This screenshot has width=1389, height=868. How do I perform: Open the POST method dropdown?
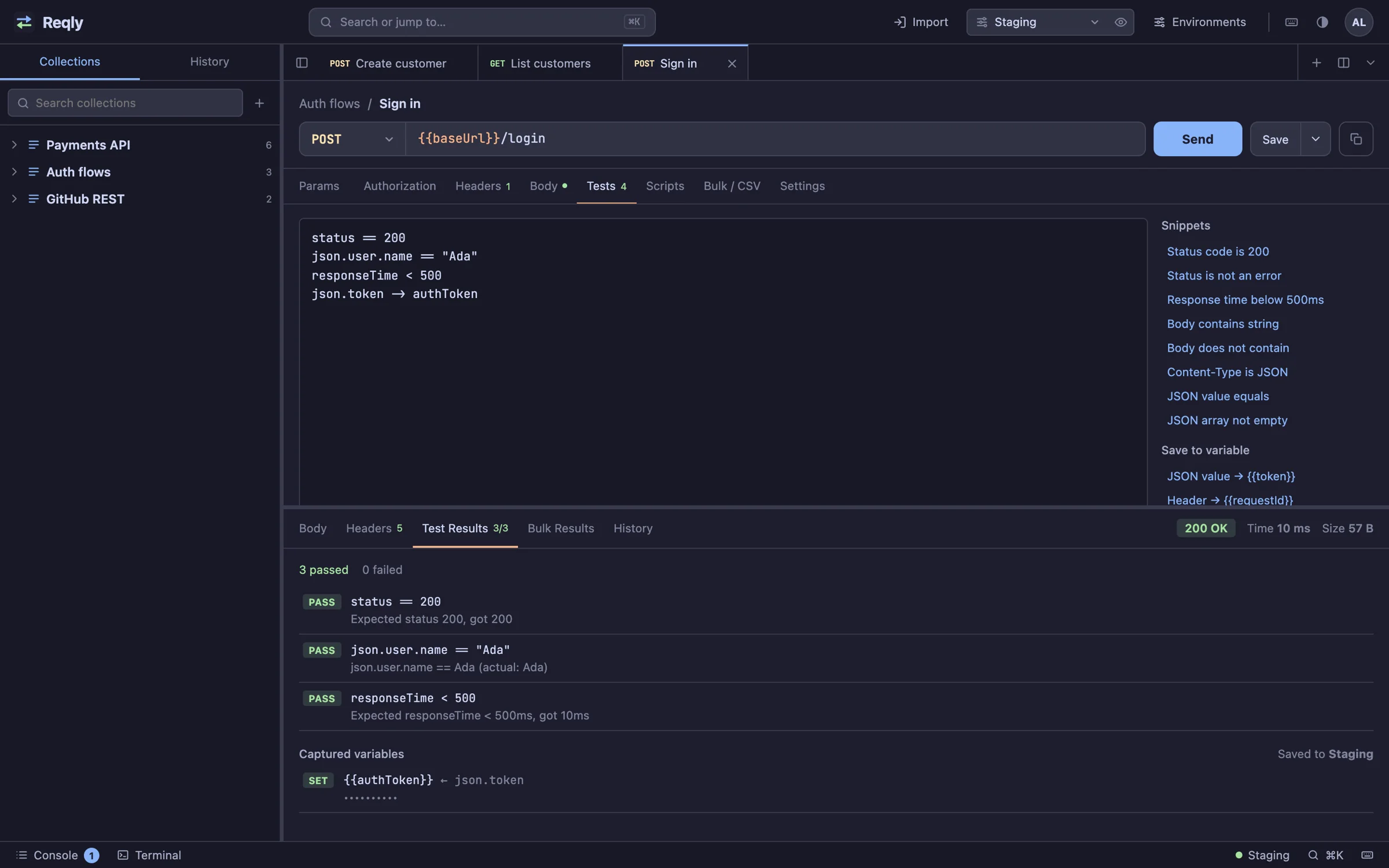tap(352, 139)
